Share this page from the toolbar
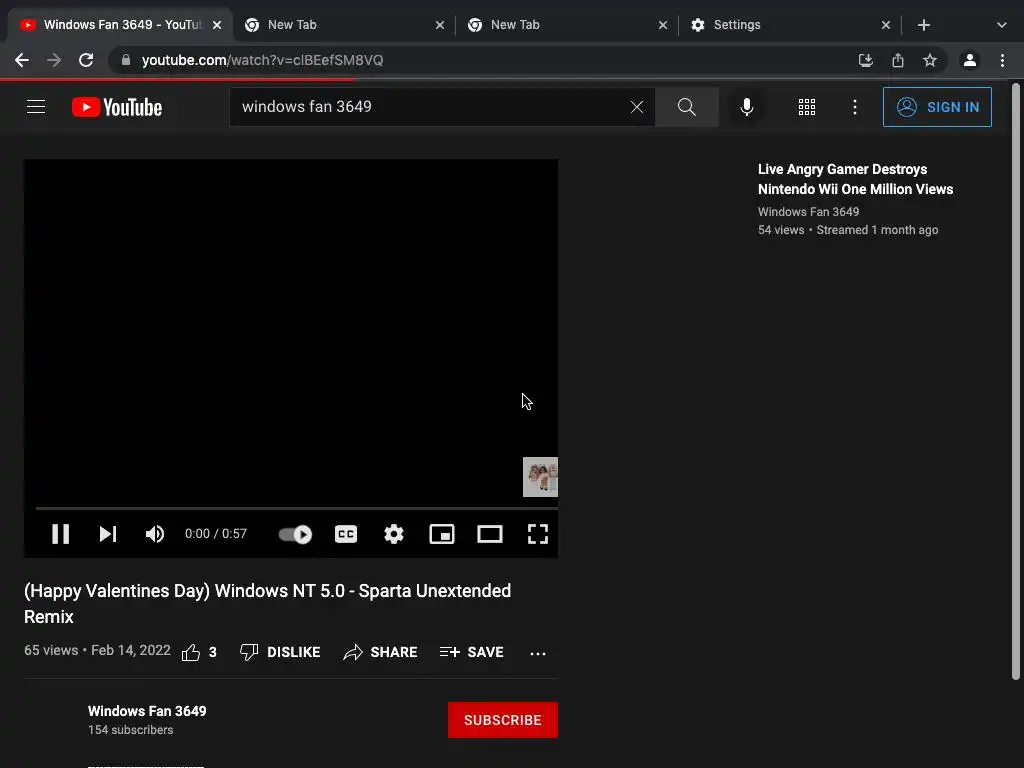Viewport: 1024px width, 768px height. click(x=898, y=60)
